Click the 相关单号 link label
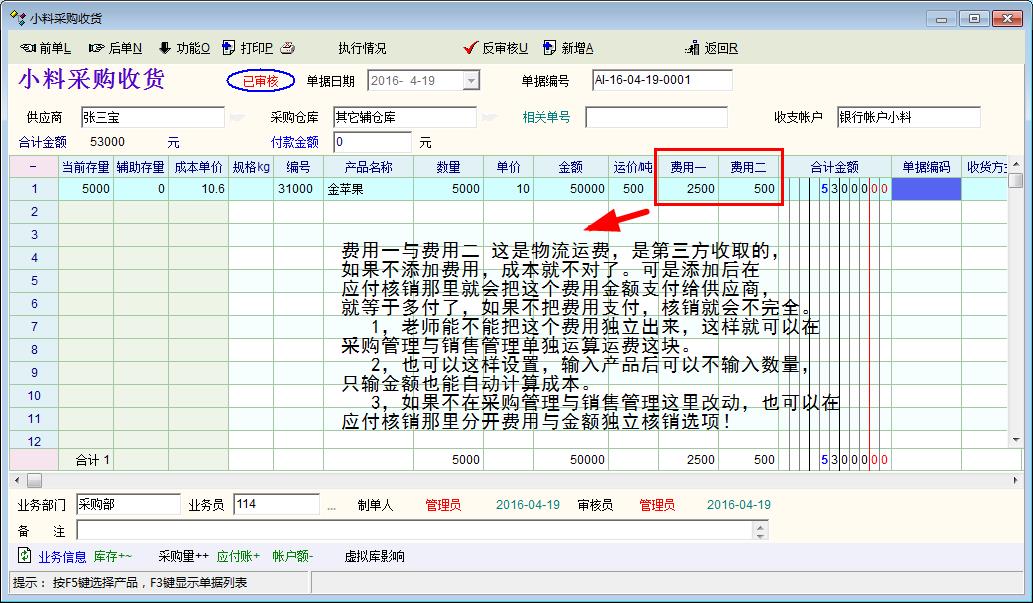Image resolution: width=1033 pixels, height=603 pixels. coord(546,117)
